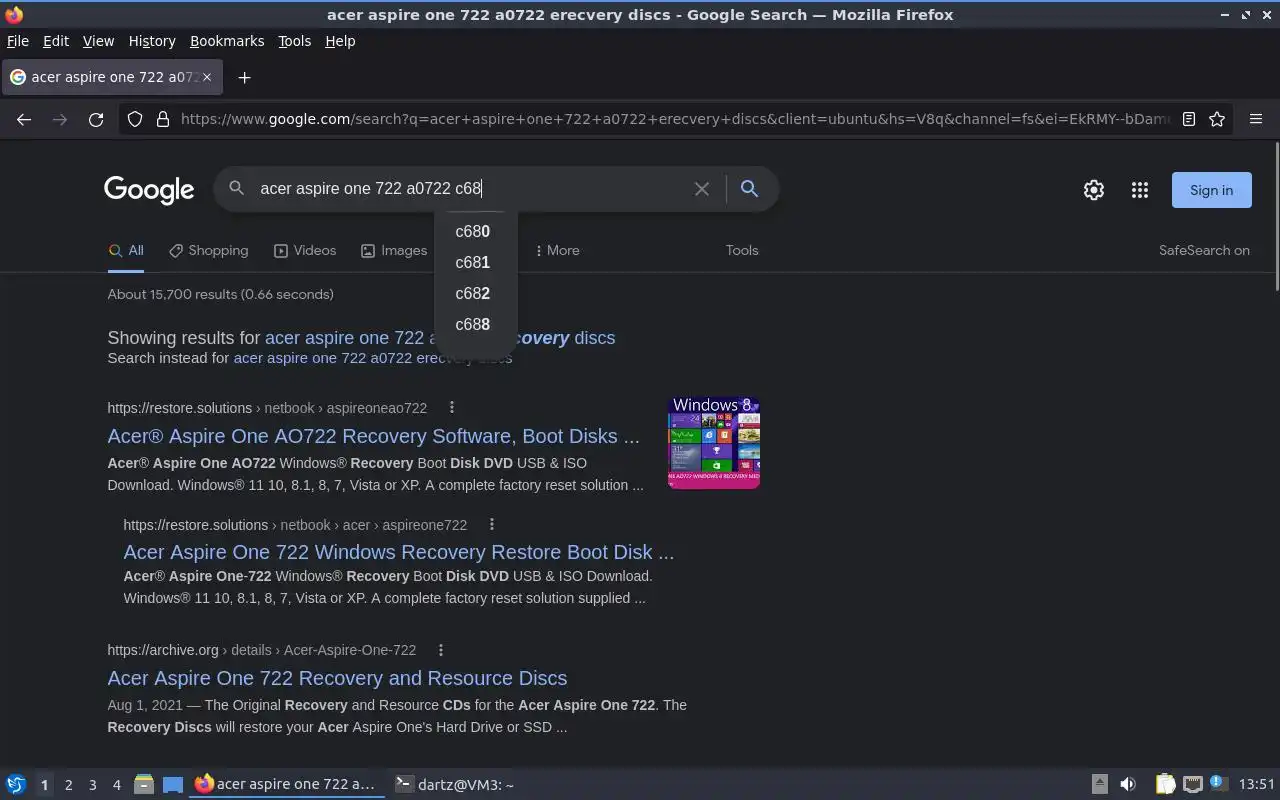Click the Sign in button
The height and width of the screenshot is (800, 1280).
click(x=1211, y=190)
